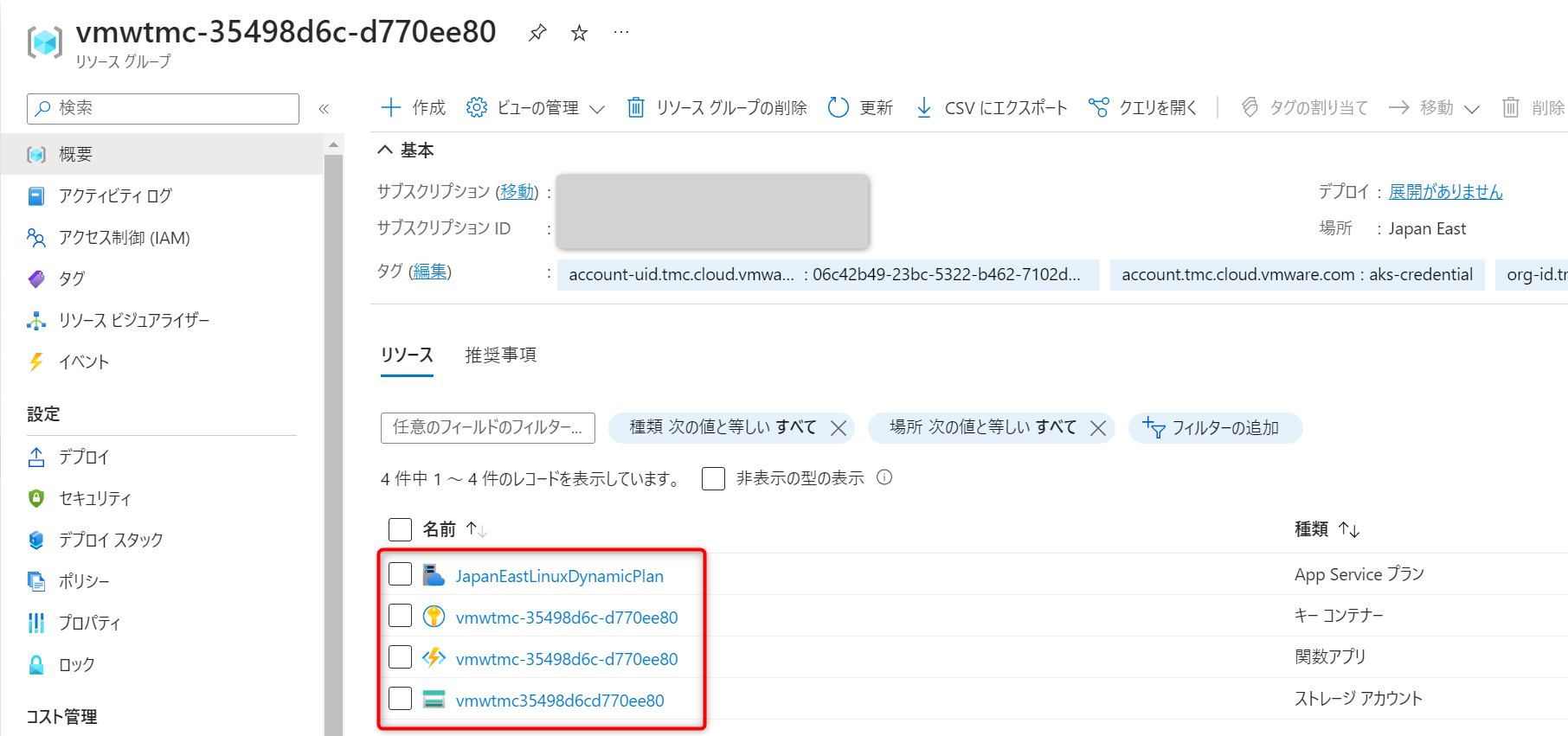1568x736 pixels.
Task: Check the JapanEastLinuxDynamicPlan row checkbox
Action: point(400,574)
